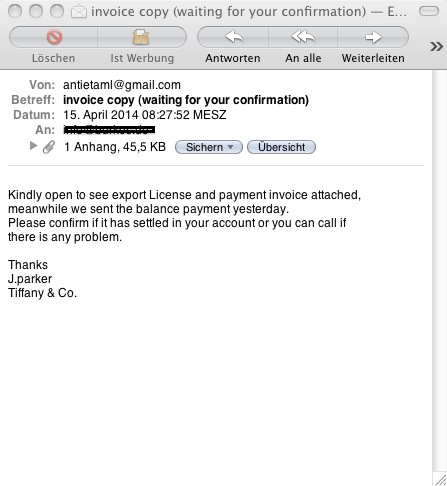Viewport: 447px width, 486px height.
Task: Click inside the email body text
Action: [x=184, y=216]
